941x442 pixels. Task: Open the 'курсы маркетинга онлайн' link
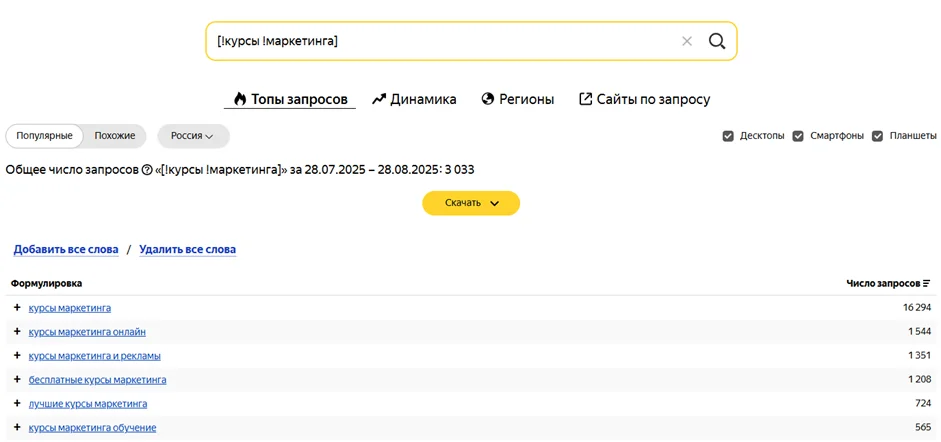tap(87, 332)
